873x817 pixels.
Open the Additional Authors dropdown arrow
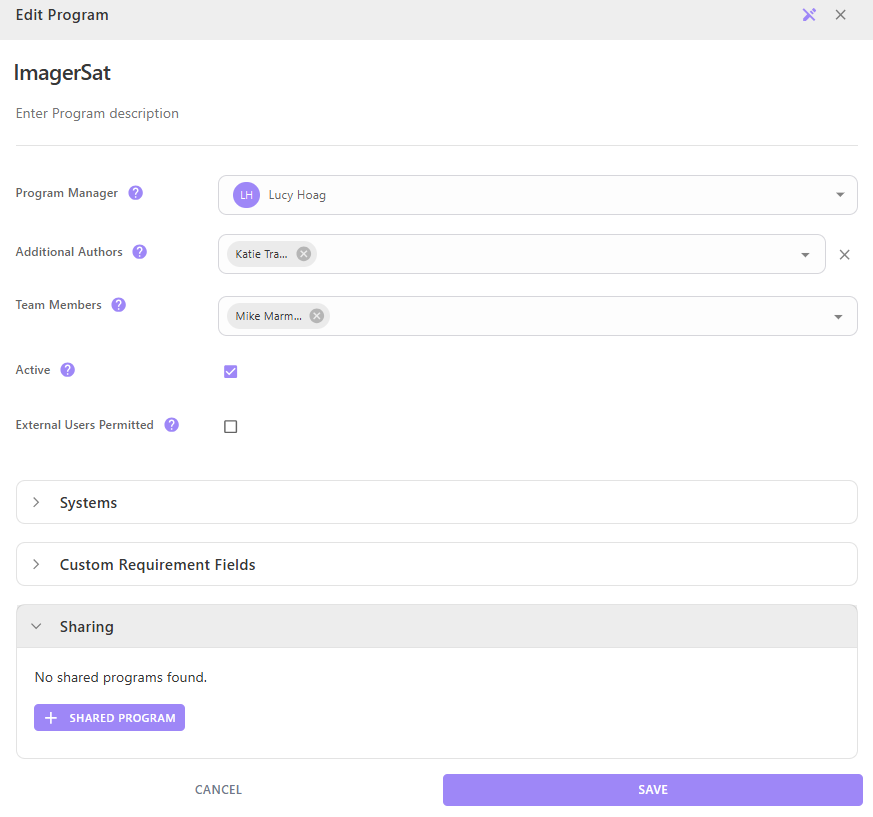[805, 255]
